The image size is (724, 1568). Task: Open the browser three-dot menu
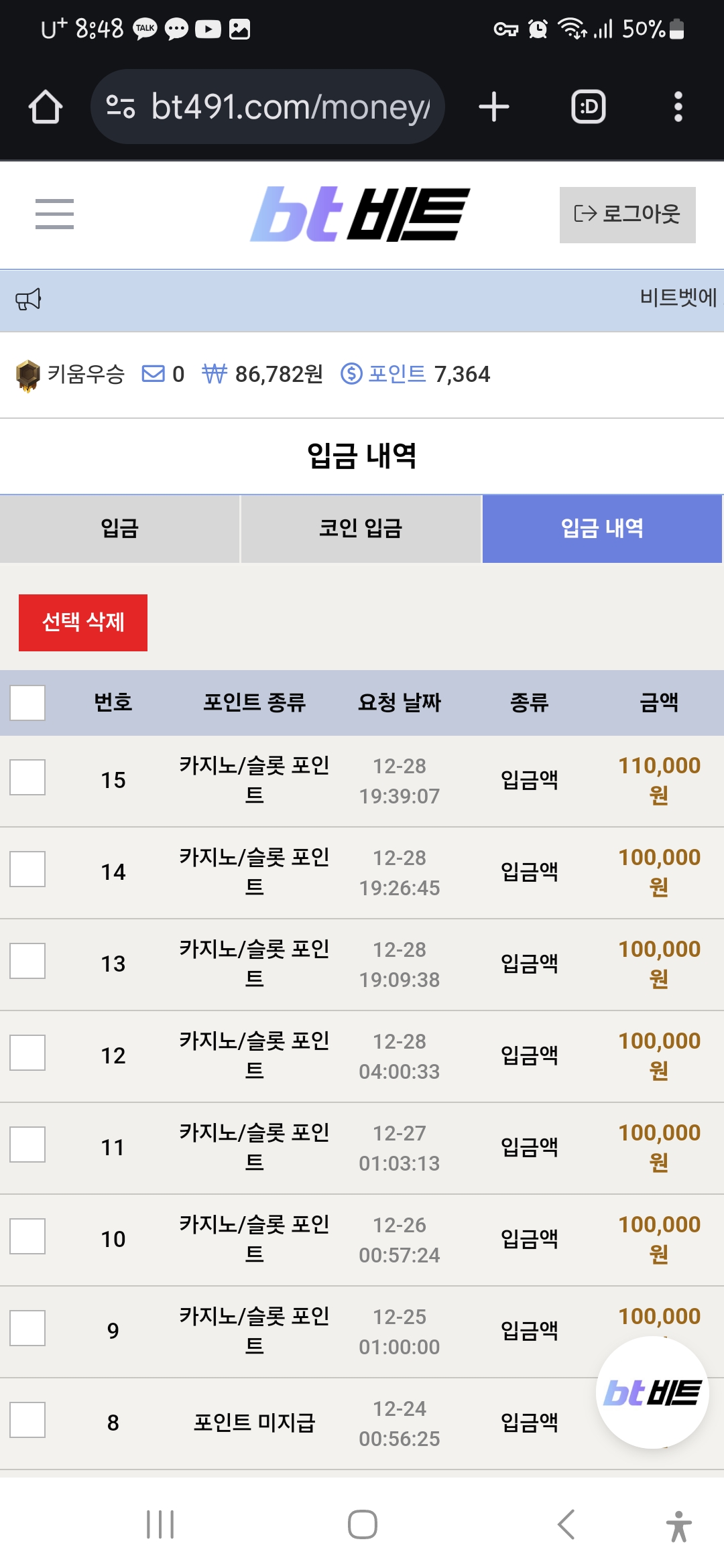pyautogui.click(x=678, y=107)
